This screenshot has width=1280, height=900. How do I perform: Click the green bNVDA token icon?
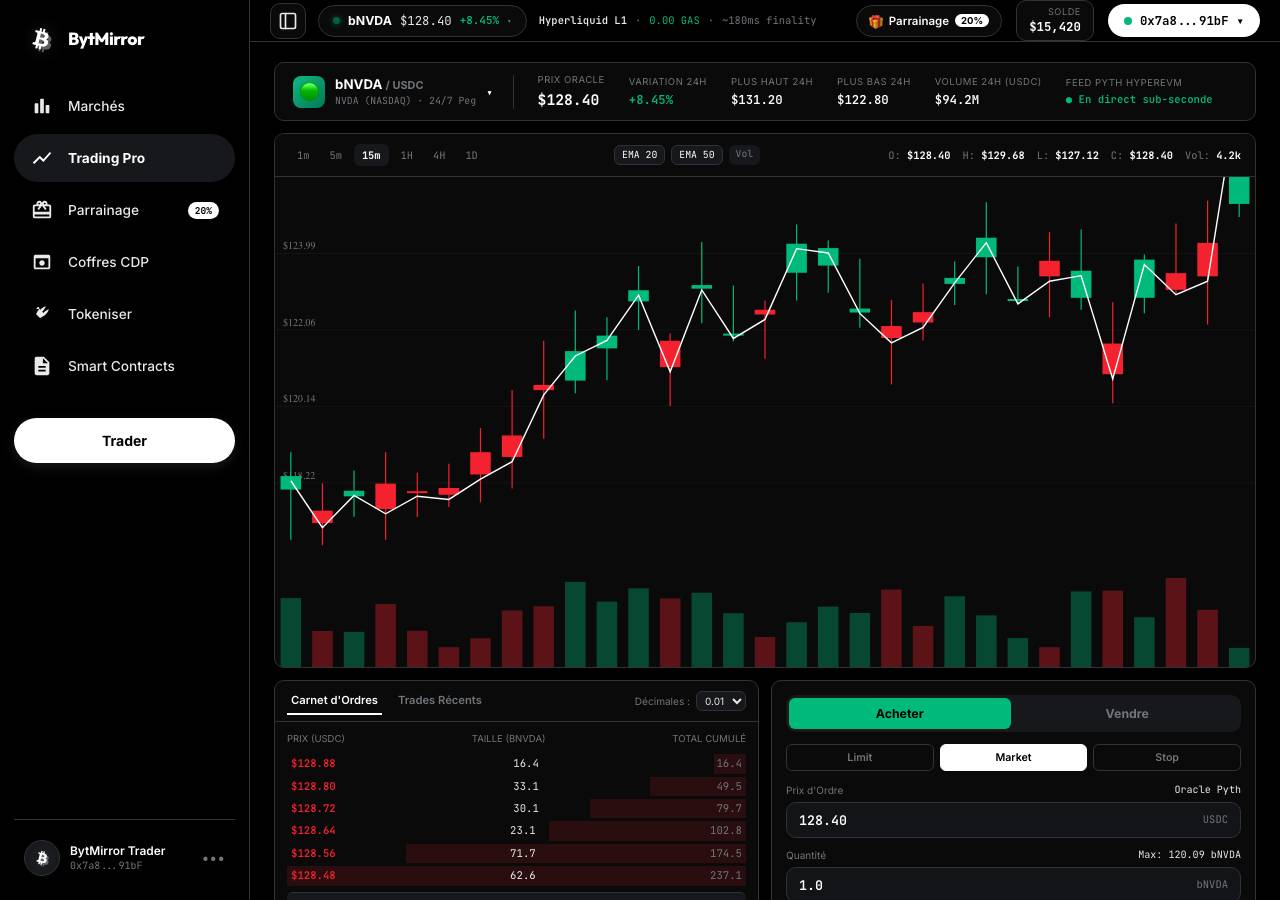point(309,92)
